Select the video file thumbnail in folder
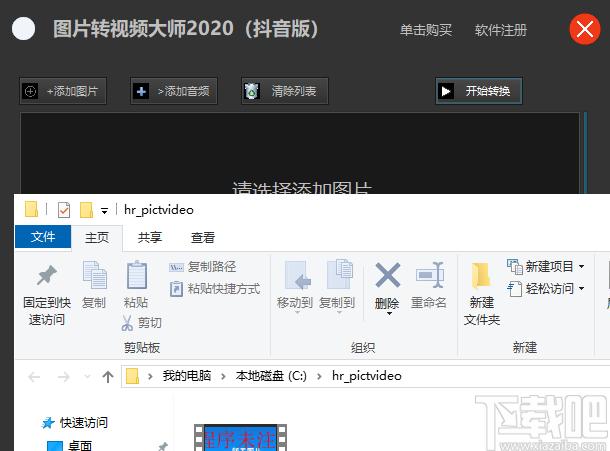Screen dimensions: 610x451 [x=240, y=438]
